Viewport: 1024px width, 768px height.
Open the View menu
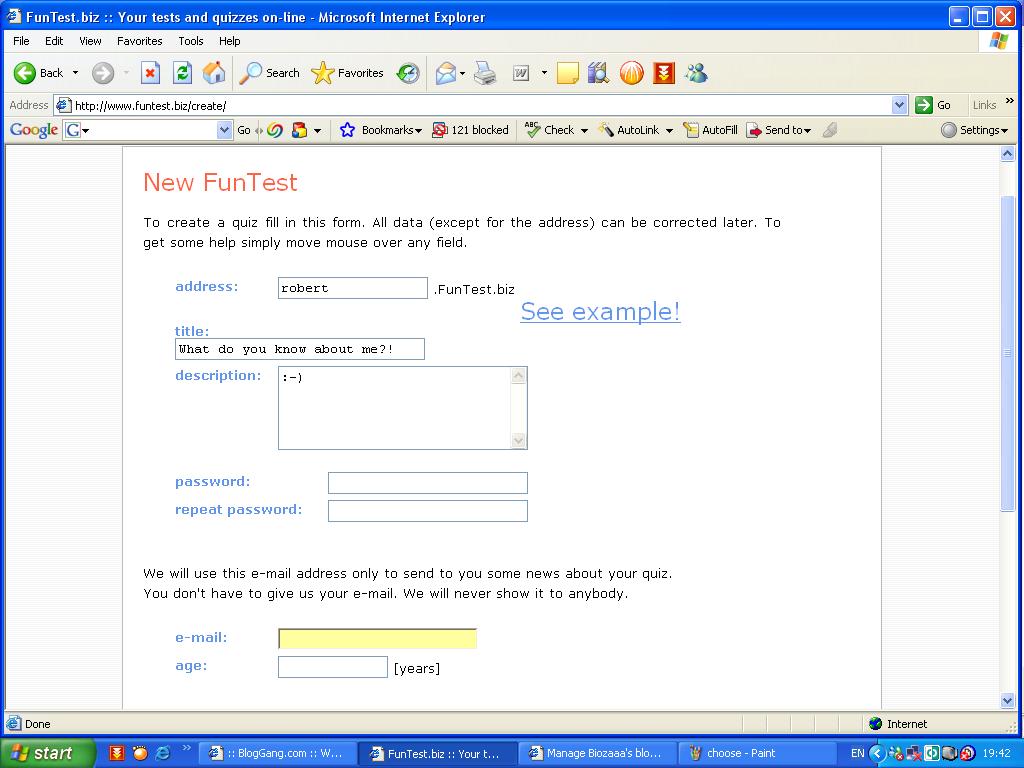tap(90, 41)
